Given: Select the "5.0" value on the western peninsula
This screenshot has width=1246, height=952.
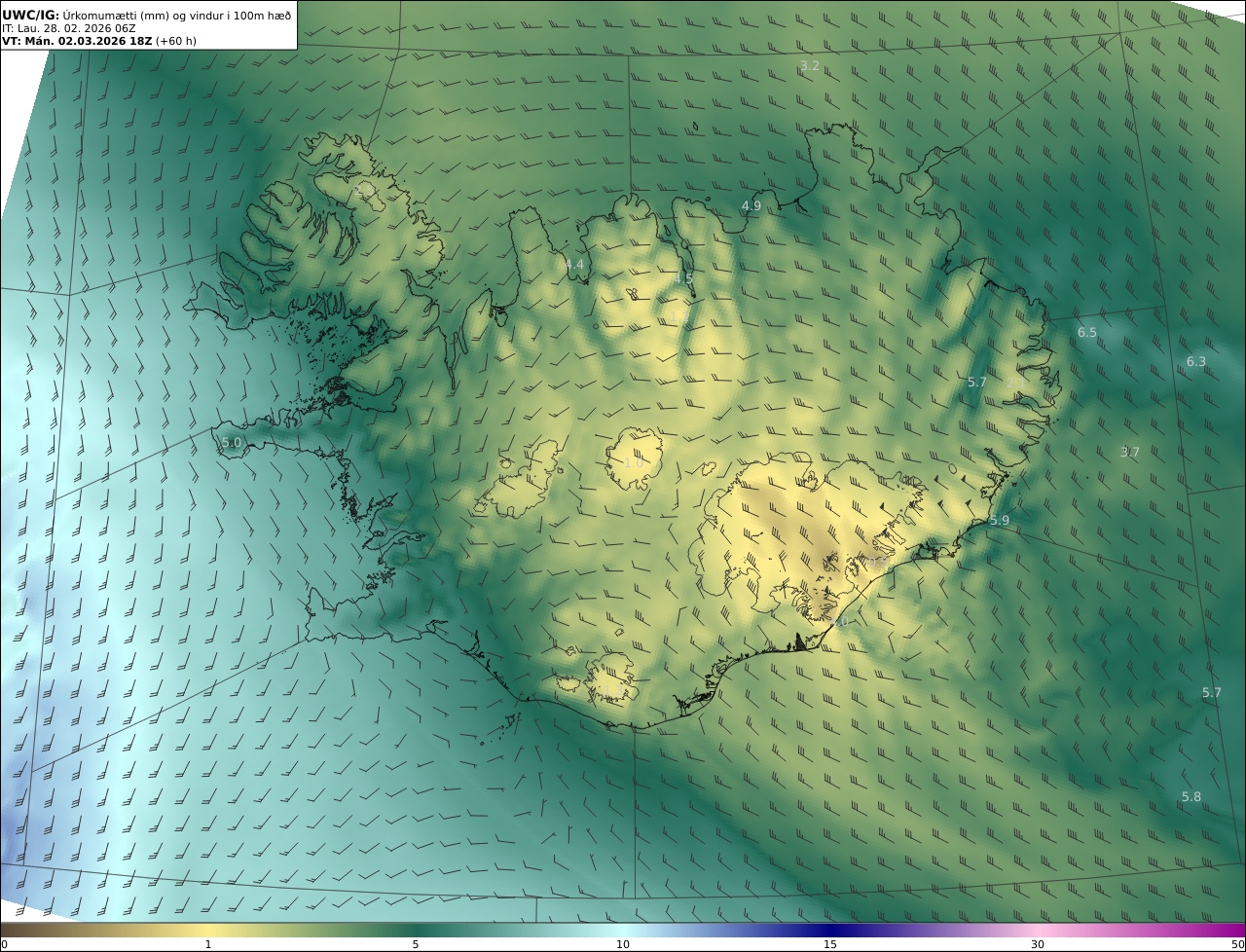Looking at the screenshot, I should coord(232,442).
